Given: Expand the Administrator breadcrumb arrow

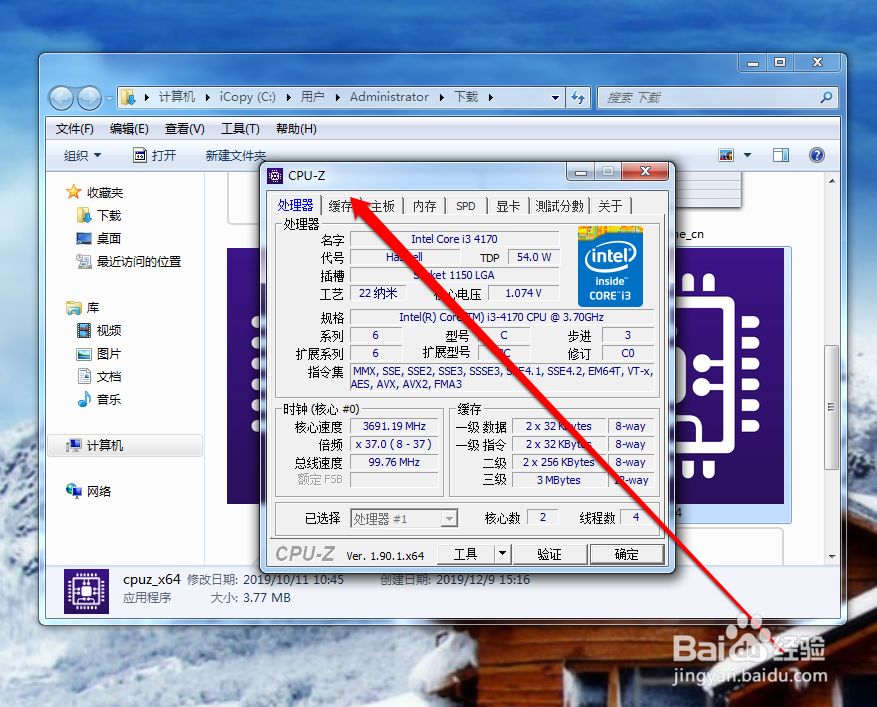Looking at the screenshot, I should (442, 97).
